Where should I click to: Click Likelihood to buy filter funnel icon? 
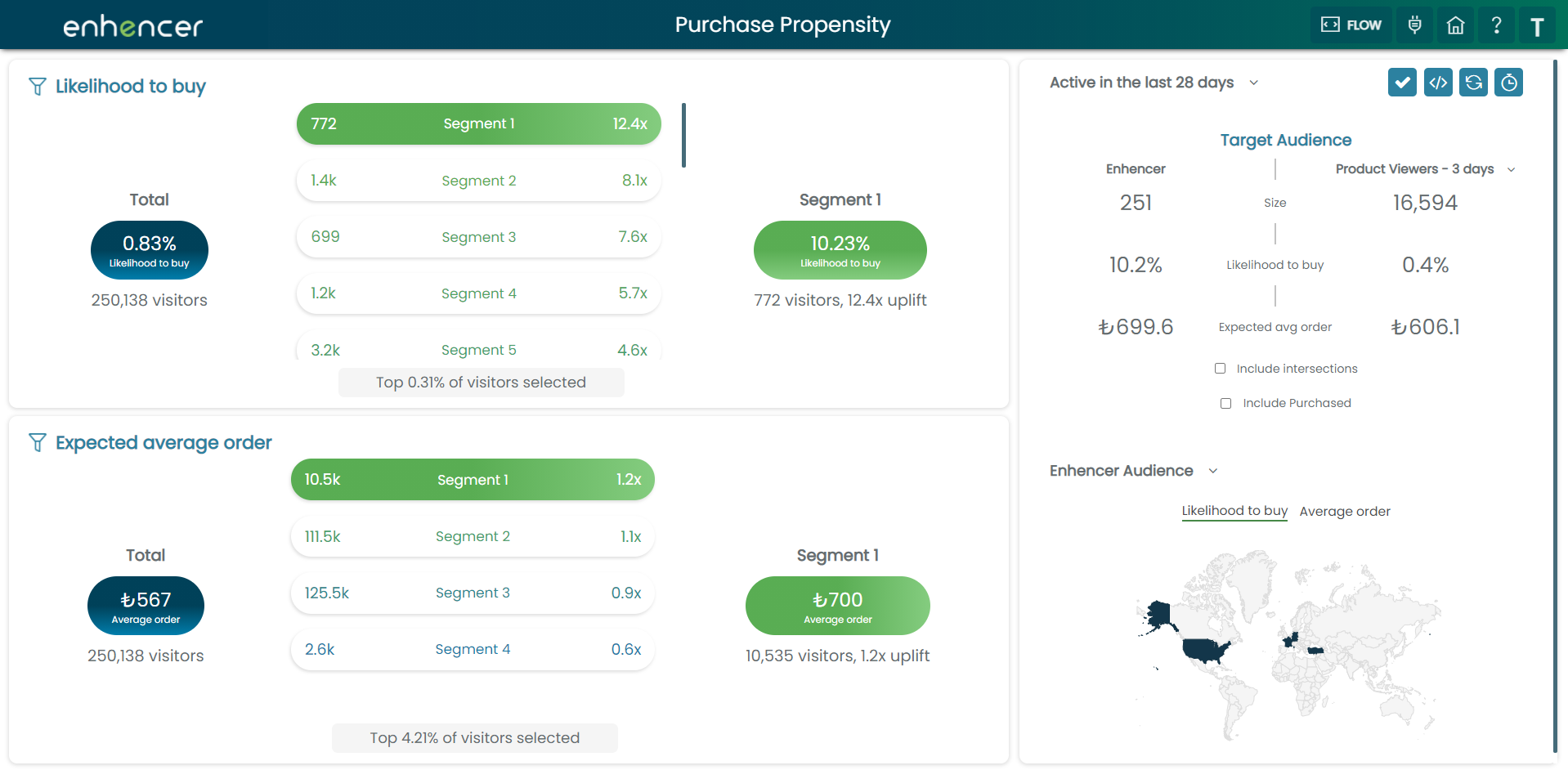point(38,87)
